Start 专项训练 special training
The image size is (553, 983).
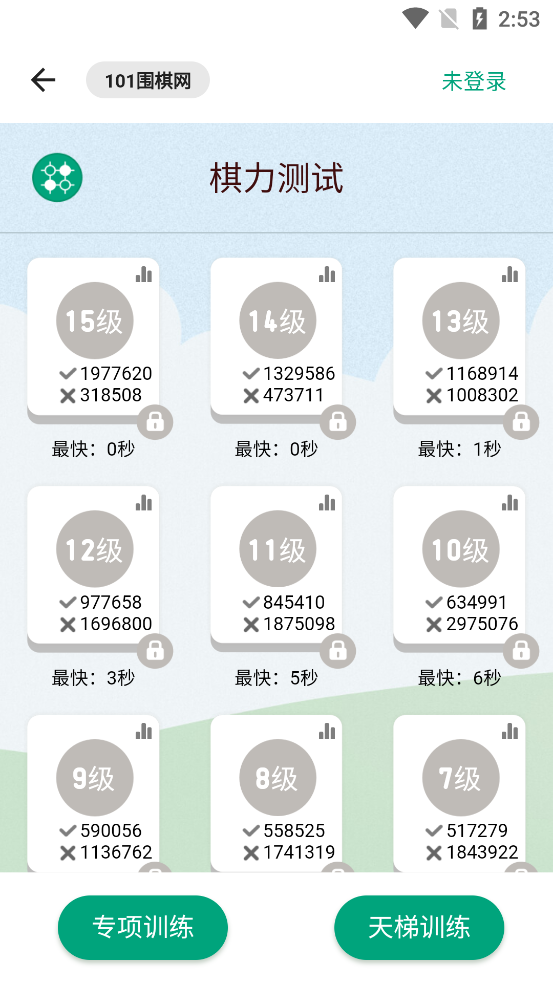point(143,927)
